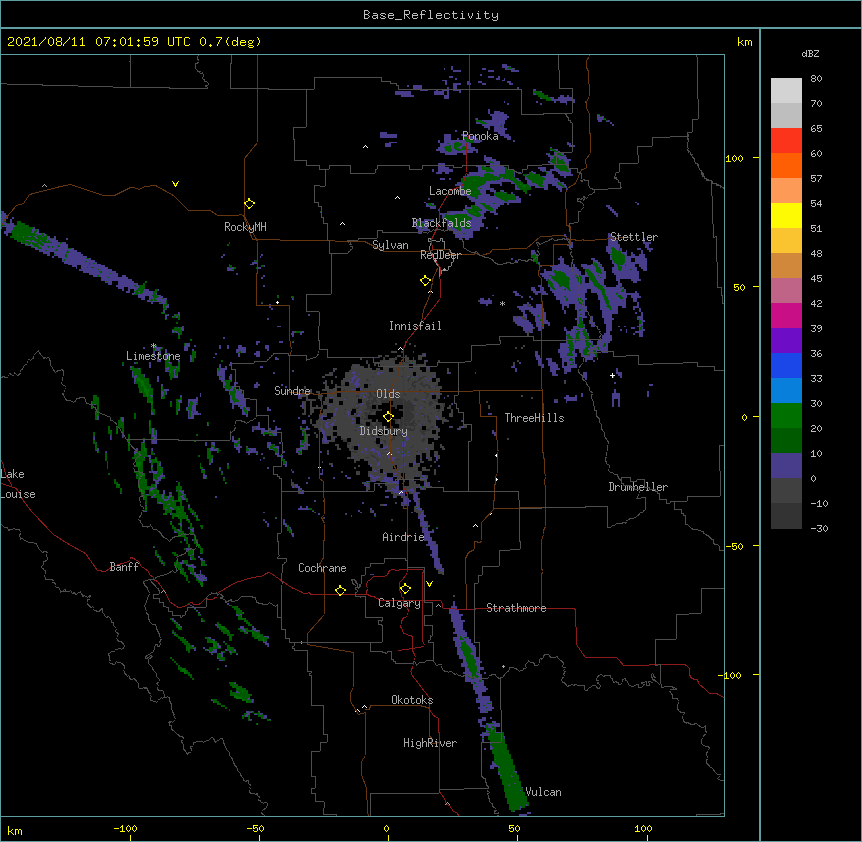Click the RockyMH map label

[245, 227]
